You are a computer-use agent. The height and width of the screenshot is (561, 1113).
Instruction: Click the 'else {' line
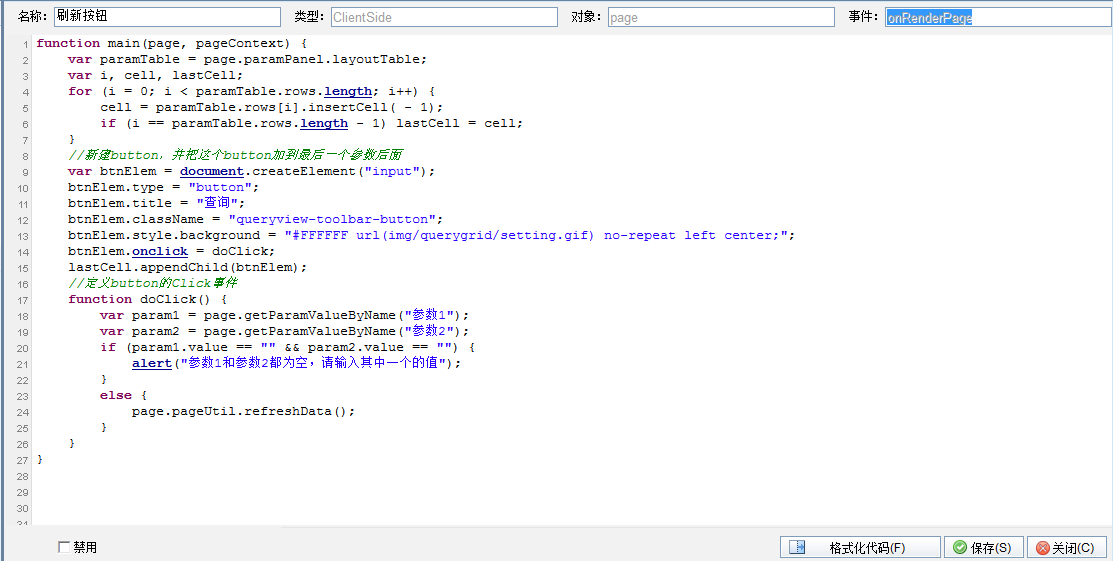click(x=124, y=395)
